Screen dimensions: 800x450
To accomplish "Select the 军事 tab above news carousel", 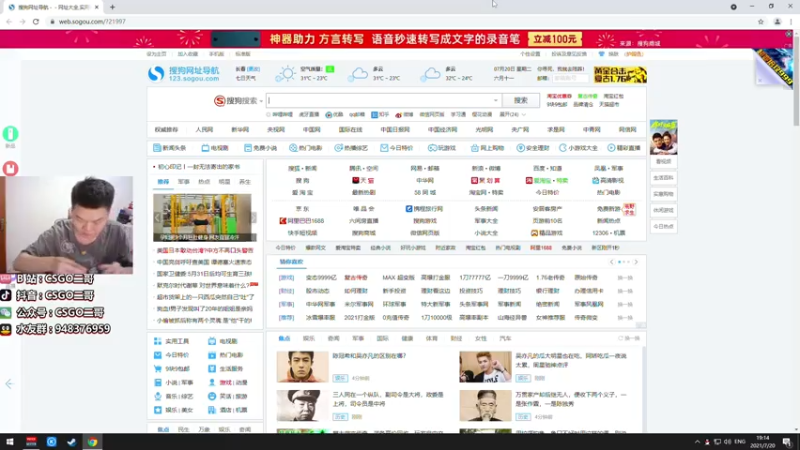I will click(x=184, y=182).
